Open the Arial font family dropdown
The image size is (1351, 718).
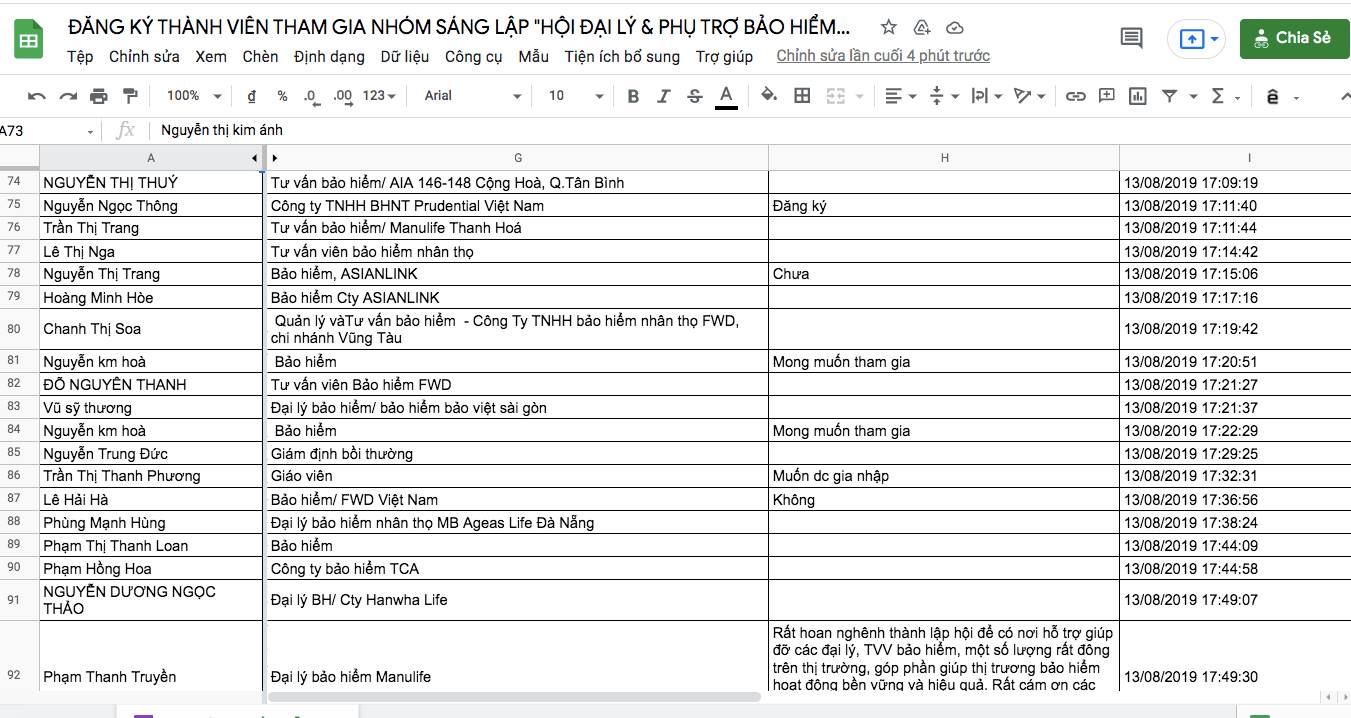coord(472,96)
